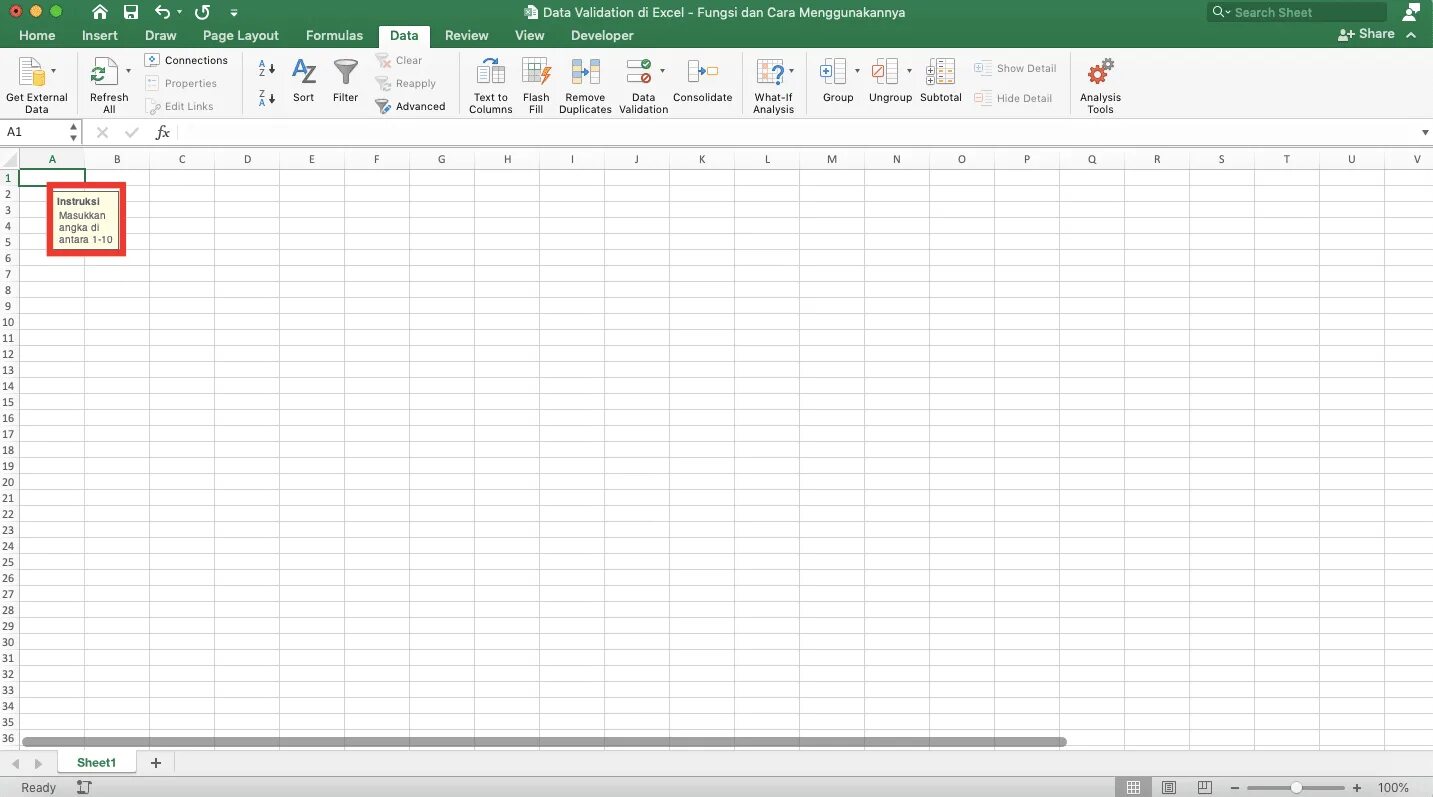Screen dimensions: 1433x797
Task: Select row 10 header
Action: pos(9,322)
